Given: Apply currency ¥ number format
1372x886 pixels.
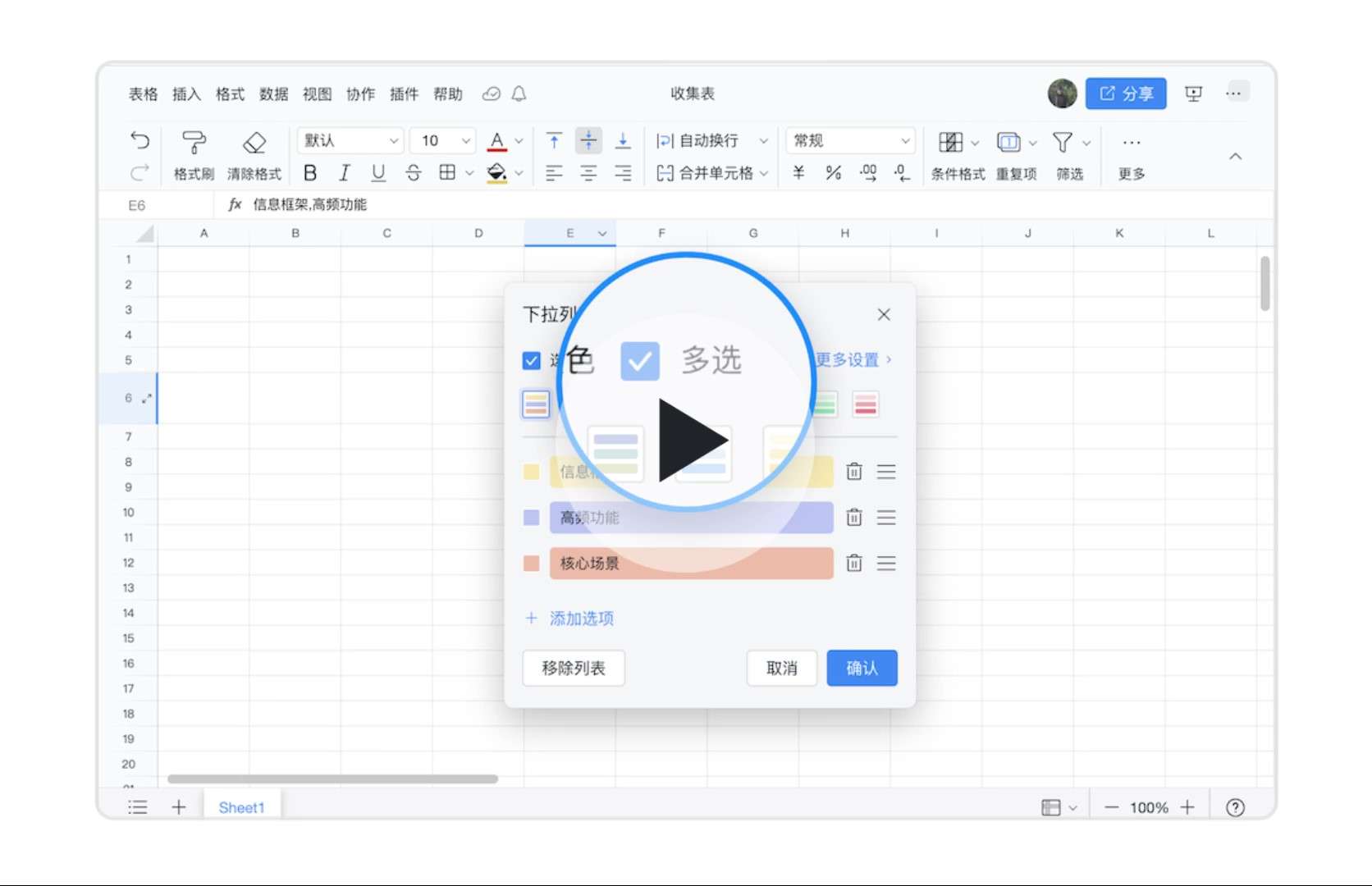Looking at the screenshot, I should [x=798, y=173].
